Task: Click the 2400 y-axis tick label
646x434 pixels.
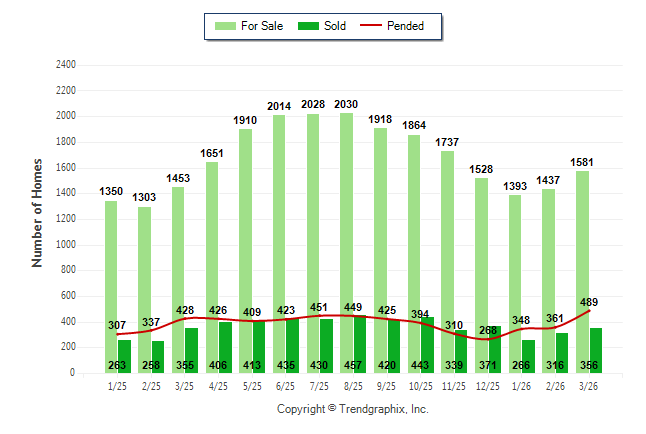Action: 65,64
